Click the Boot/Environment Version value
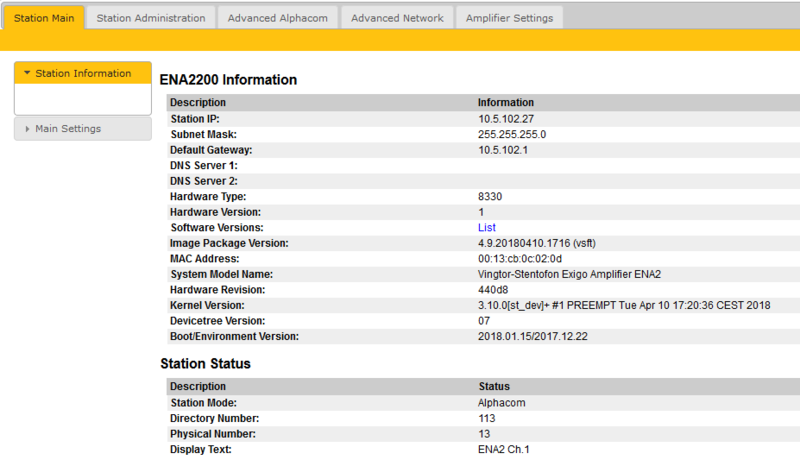 pos(535,336)
